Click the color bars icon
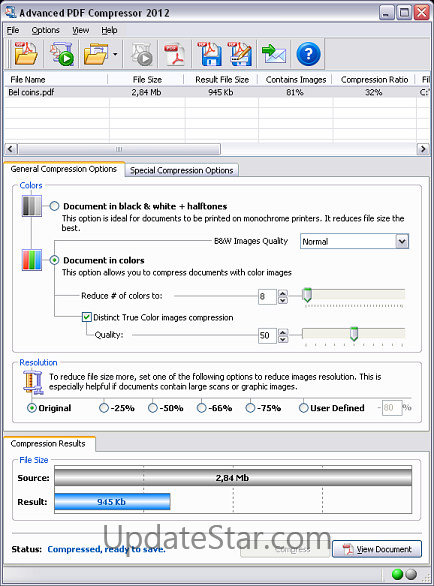The image size is (434, 586). (32, 260)
